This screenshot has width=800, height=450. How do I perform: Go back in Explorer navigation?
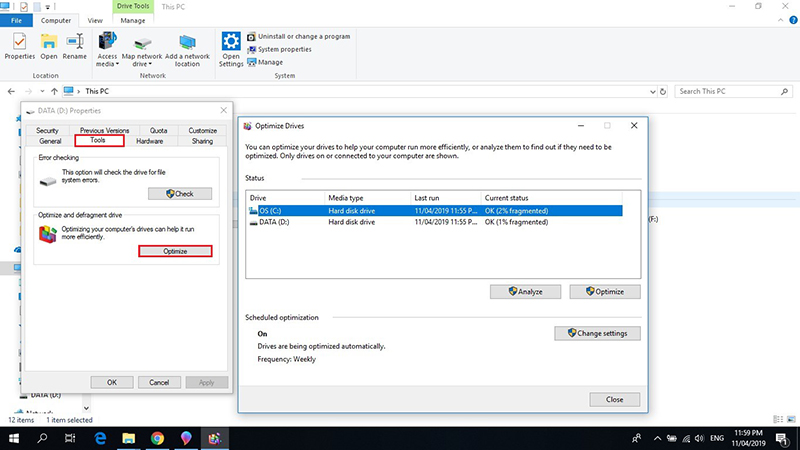(11, 91)
